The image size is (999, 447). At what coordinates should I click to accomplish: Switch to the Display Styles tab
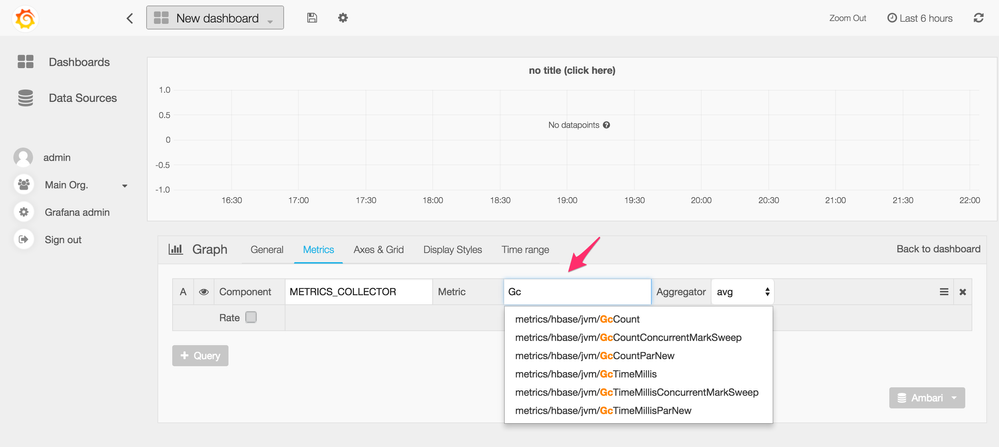click(452, 249)
